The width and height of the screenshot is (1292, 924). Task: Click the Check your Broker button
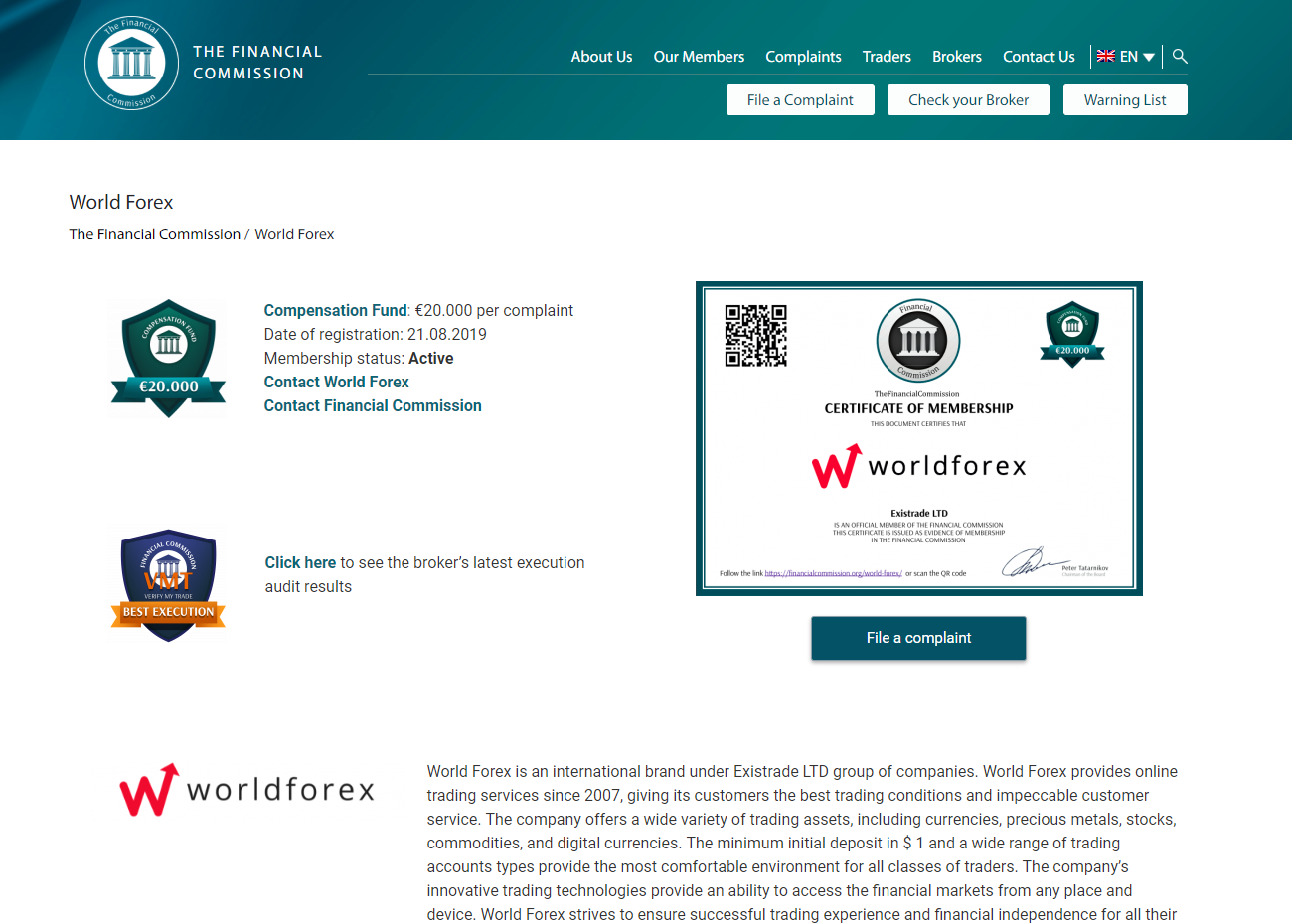click(968, 100)
